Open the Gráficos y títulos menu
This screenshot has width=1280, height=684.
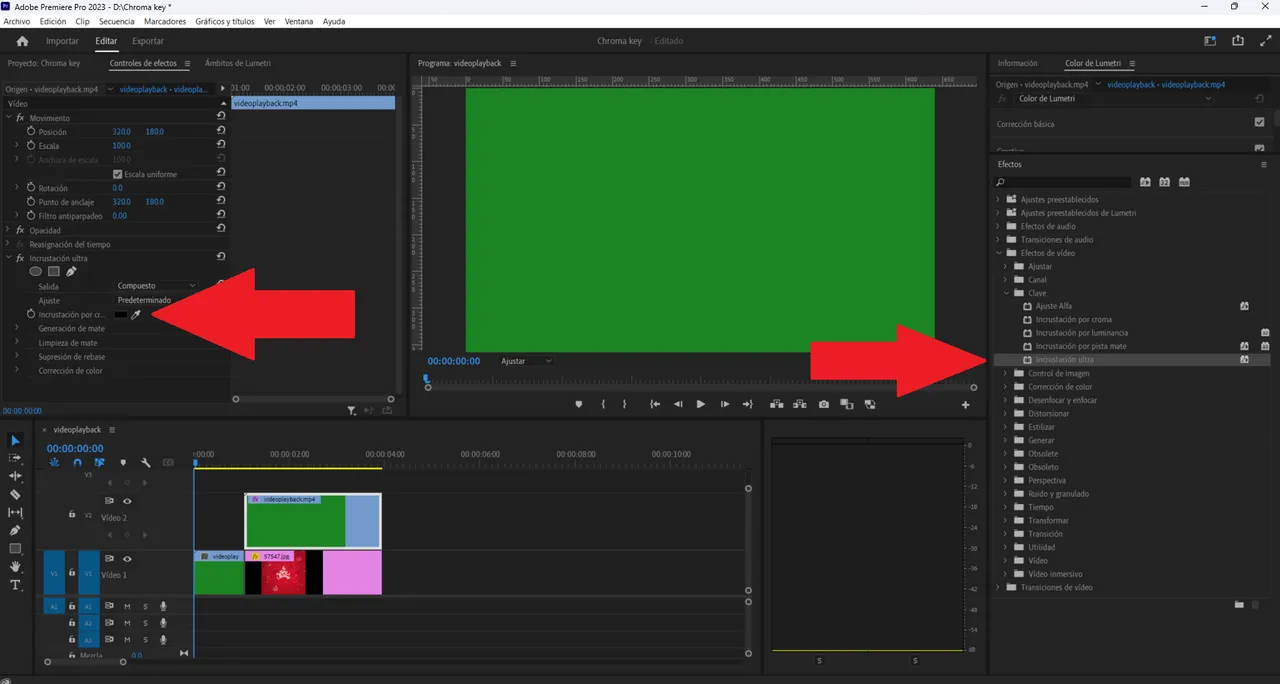pos(225,21)
